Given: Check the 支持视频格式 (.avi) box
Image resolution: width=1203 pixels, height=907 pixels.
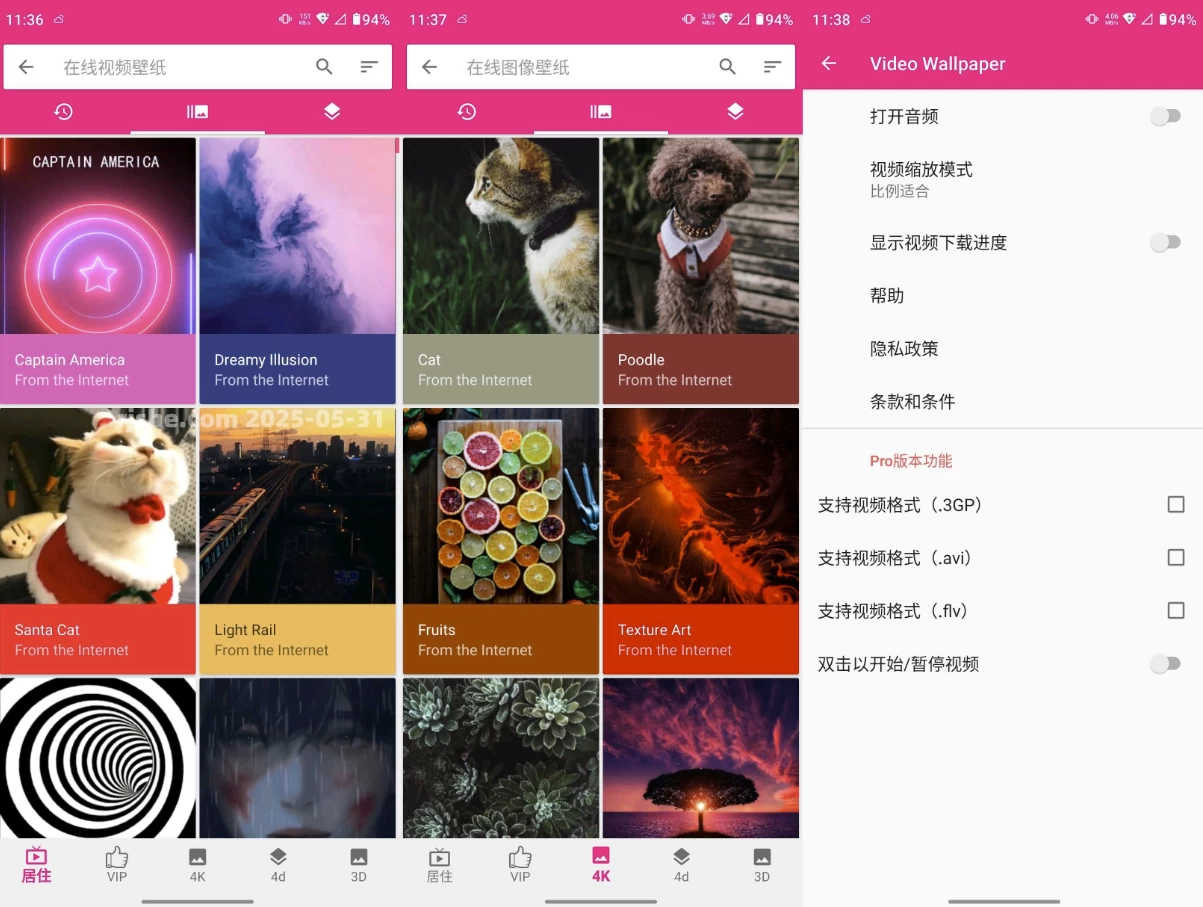Looking at the screenshot, I should (1176, 558).
